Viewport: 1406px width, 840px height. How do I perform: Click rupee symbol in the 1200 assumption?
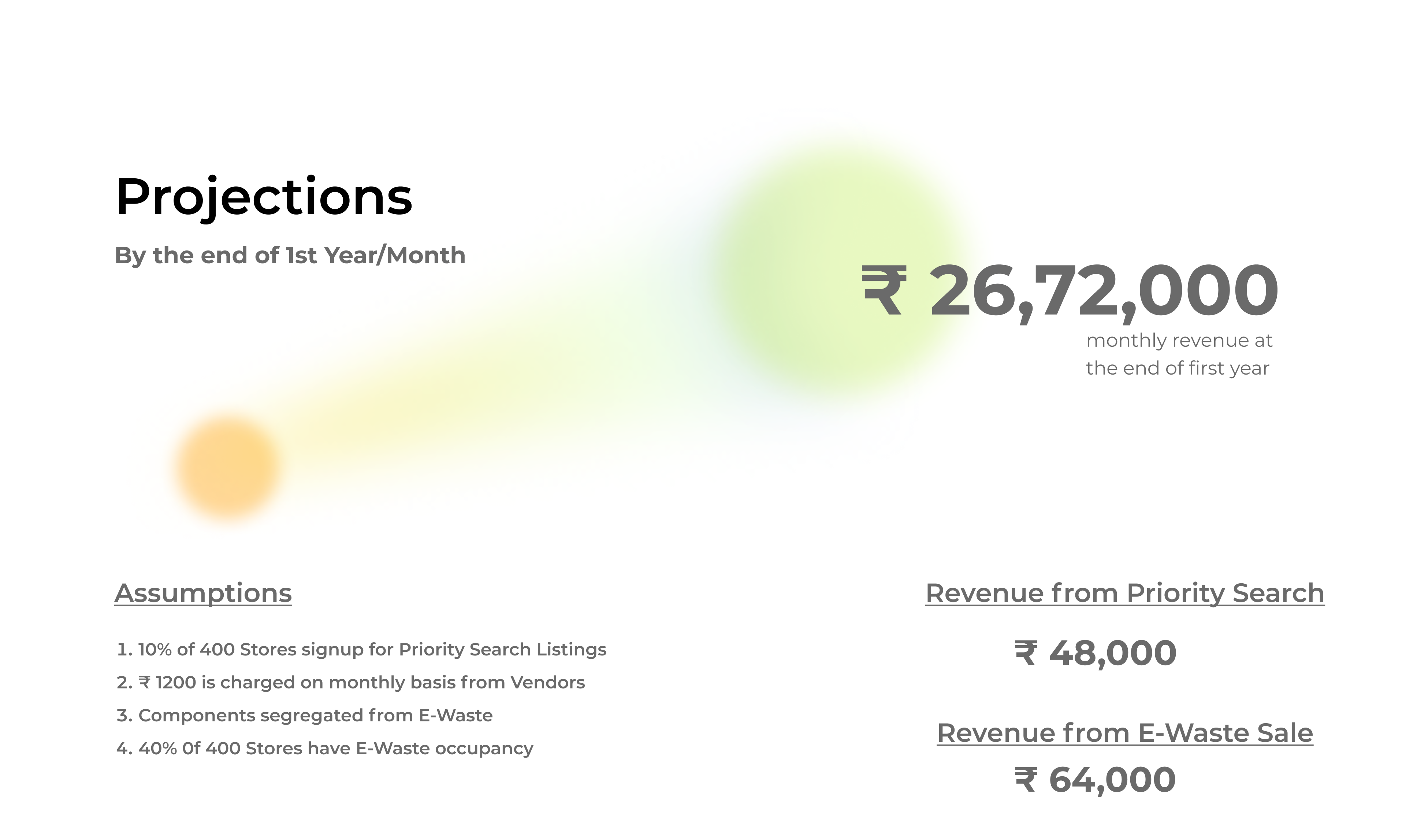tap(144, 683)
